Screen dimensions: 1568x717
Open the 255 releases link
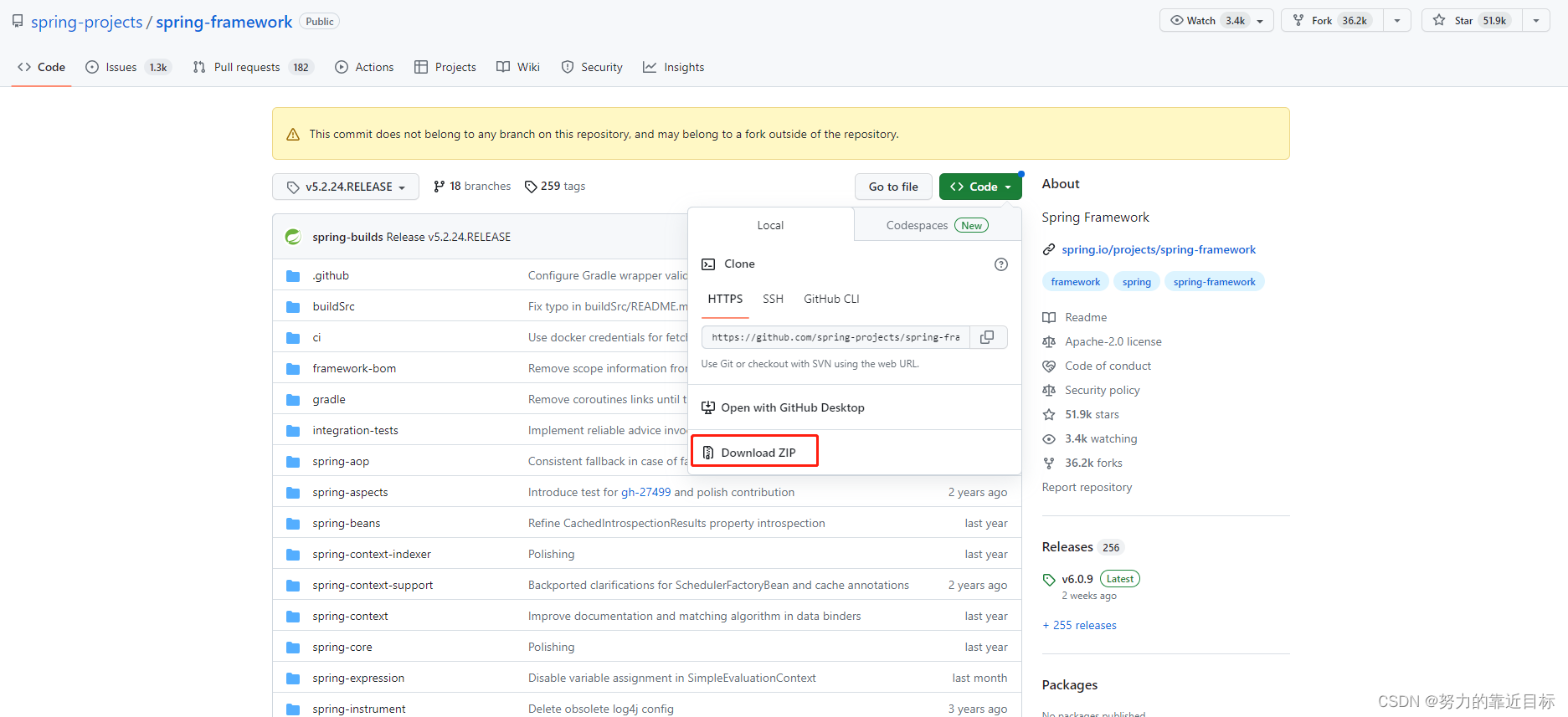[1079, 625]
